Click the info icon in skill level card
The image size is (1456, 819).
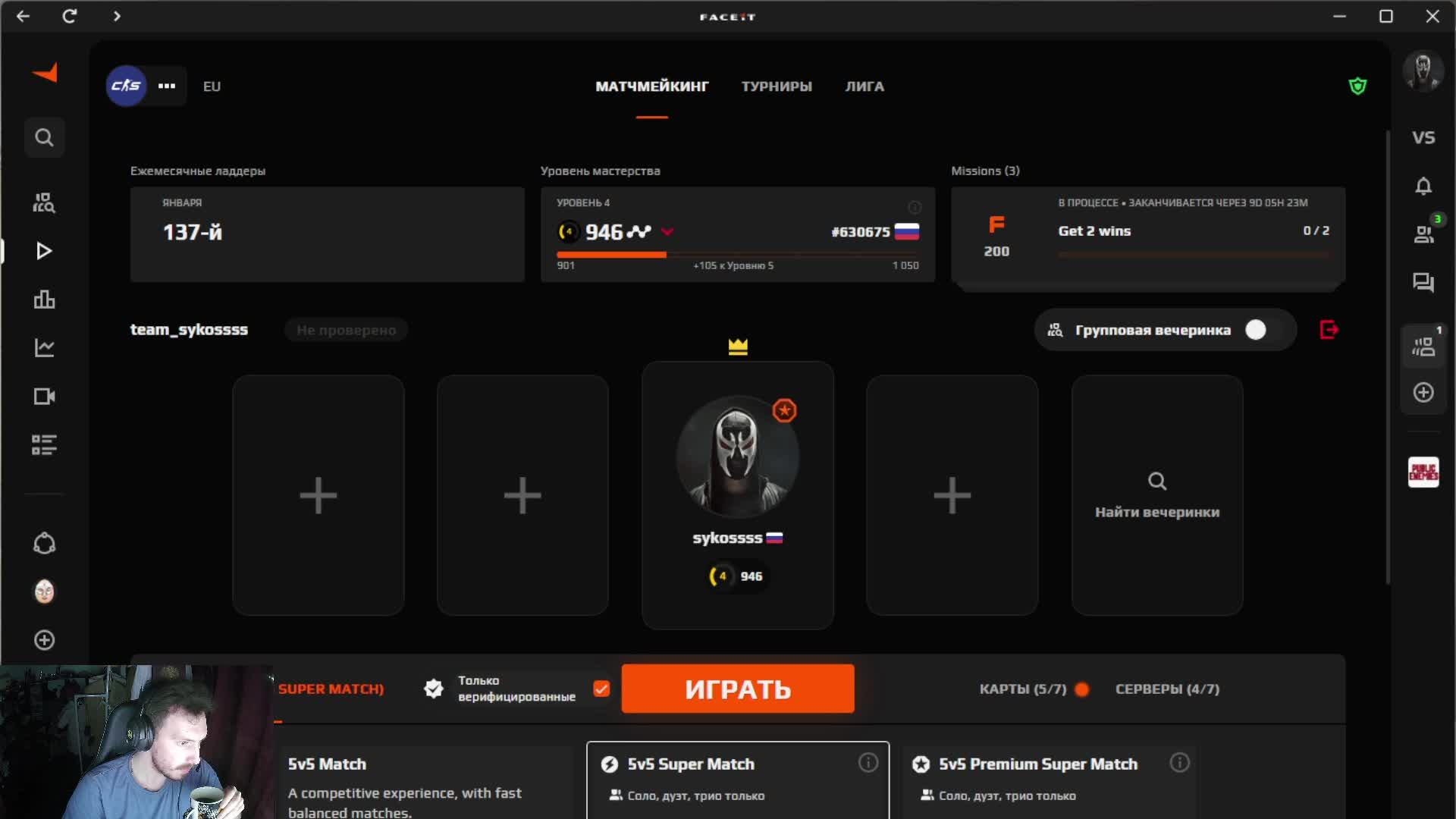[x=915, y=207]
